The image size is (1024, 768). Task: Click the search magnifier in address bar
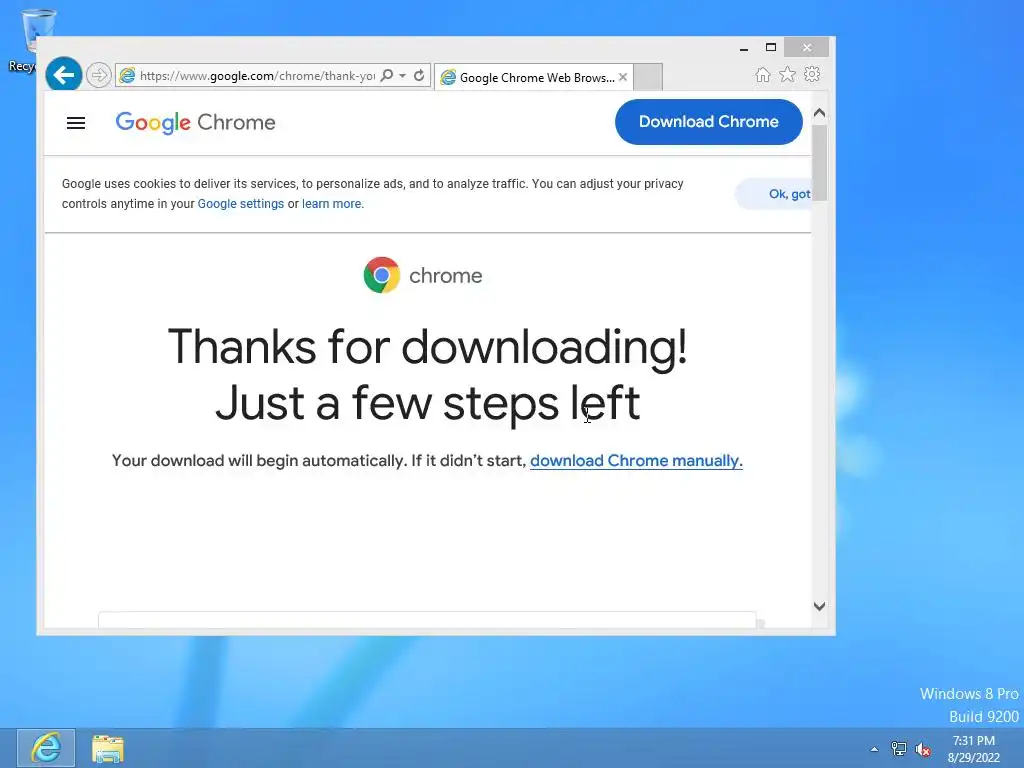[x=387, y=75]
